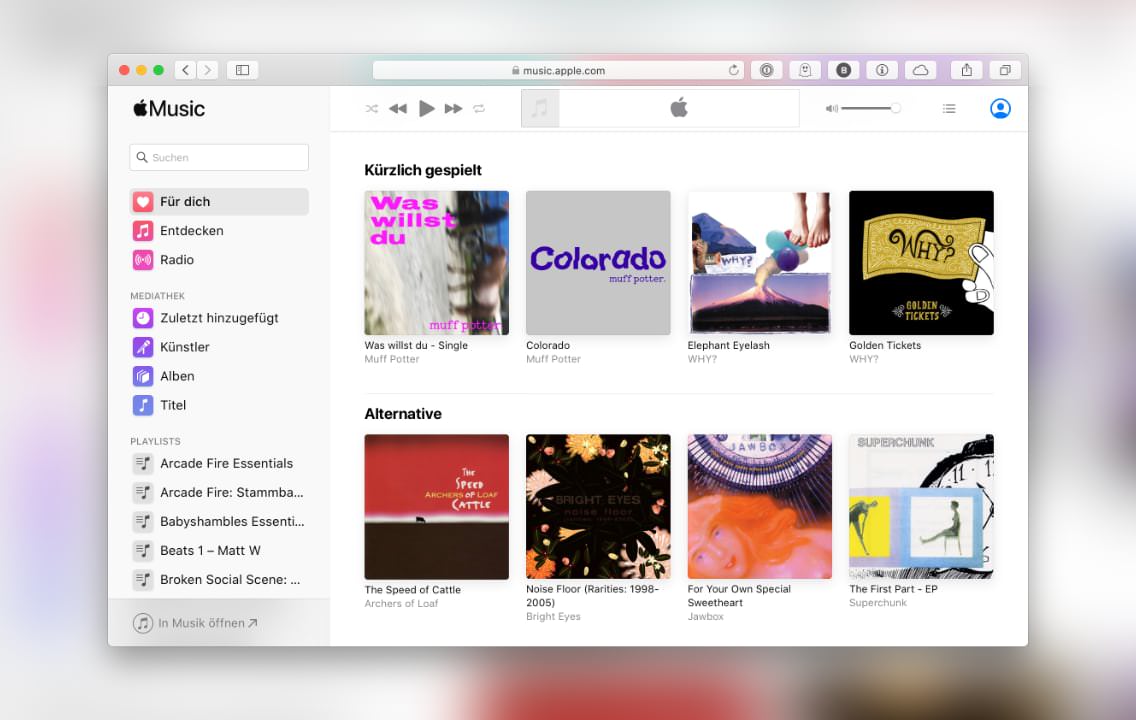Toggle shuffle playback
This screenshot has width=1136, height=720.
372,109
